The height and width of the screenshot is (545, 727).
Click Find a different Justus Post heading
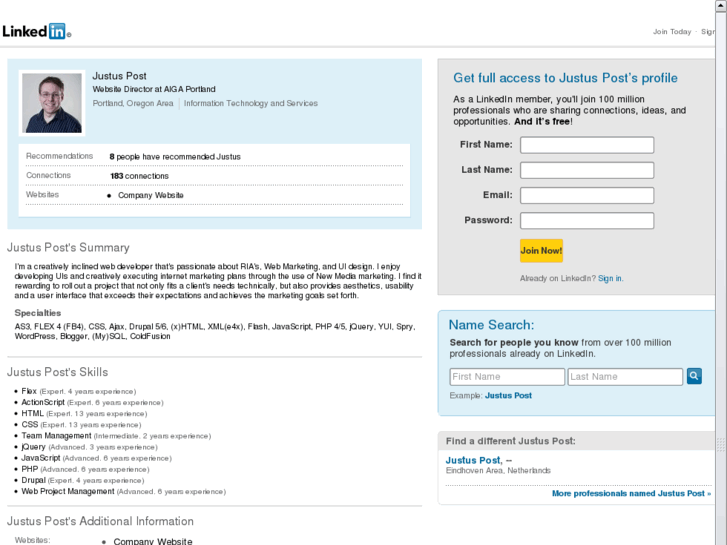[510, 441]
